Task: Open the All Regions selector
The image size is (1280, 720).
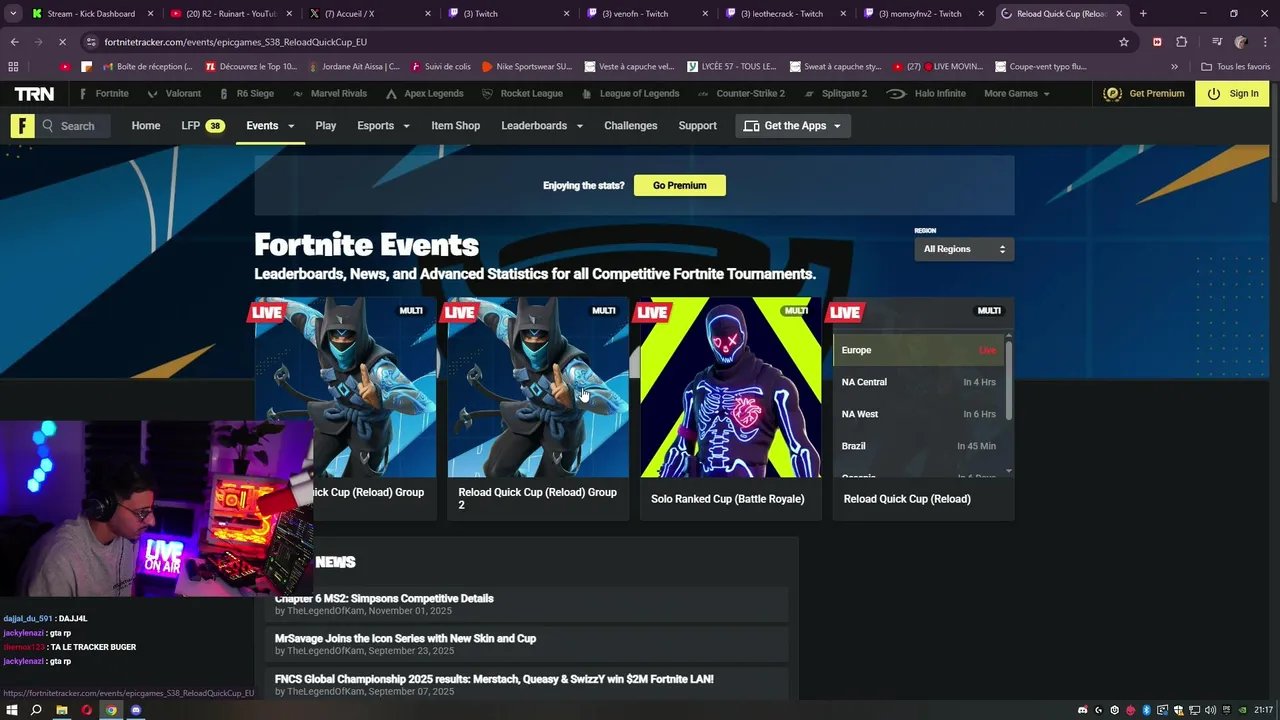Action: click(964, 249)
